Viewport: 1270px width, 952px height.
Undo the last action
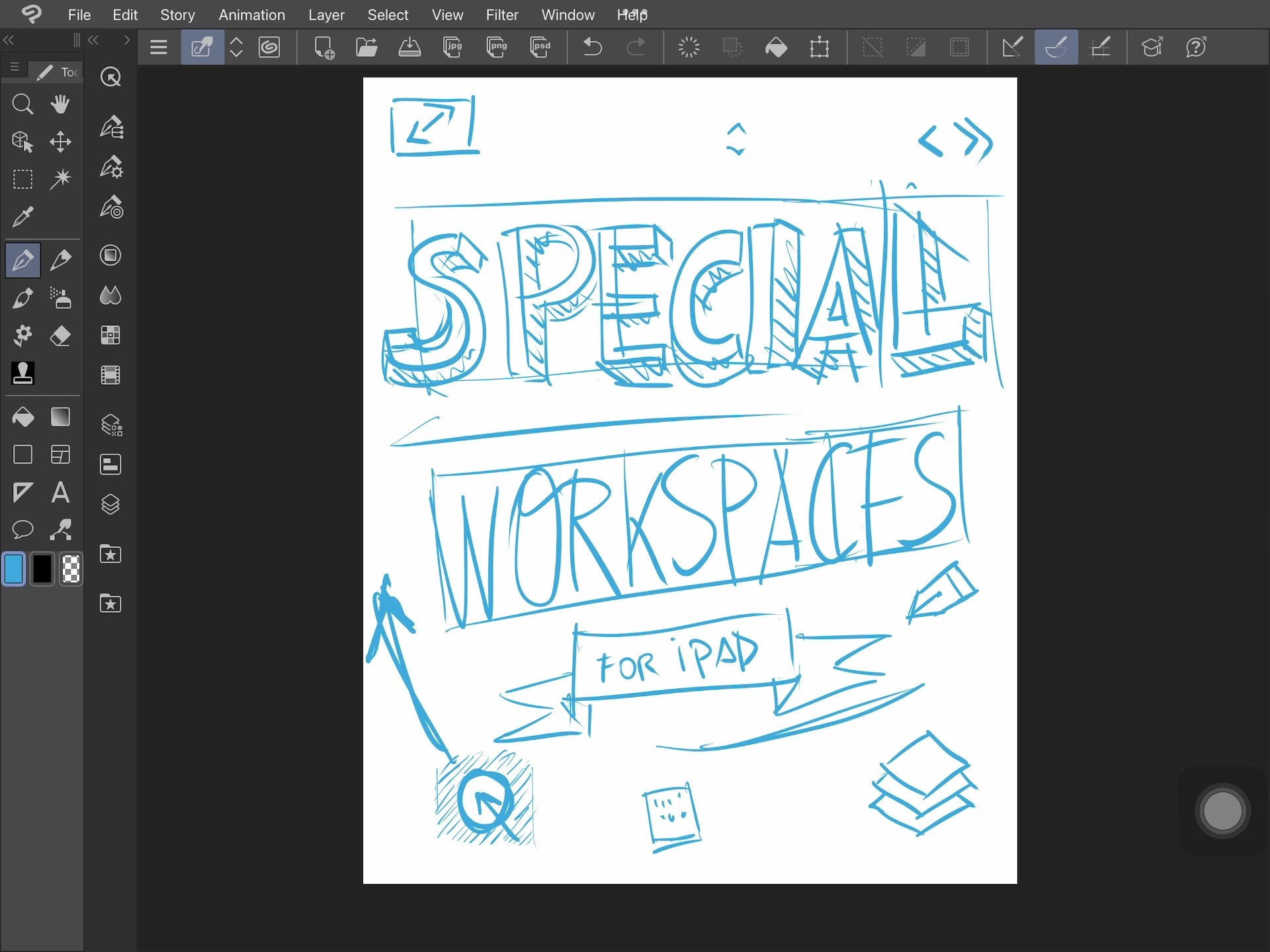tap(593, 47)
